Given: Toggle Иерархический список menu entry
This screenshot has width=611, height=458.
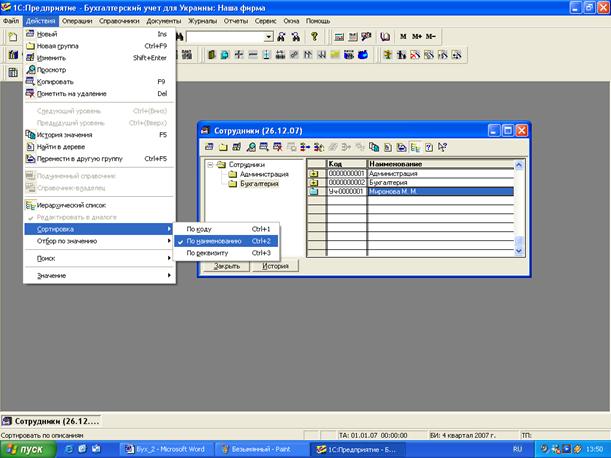Looking at the screenshot, I should pyautogui.click(x=99, y=205).
